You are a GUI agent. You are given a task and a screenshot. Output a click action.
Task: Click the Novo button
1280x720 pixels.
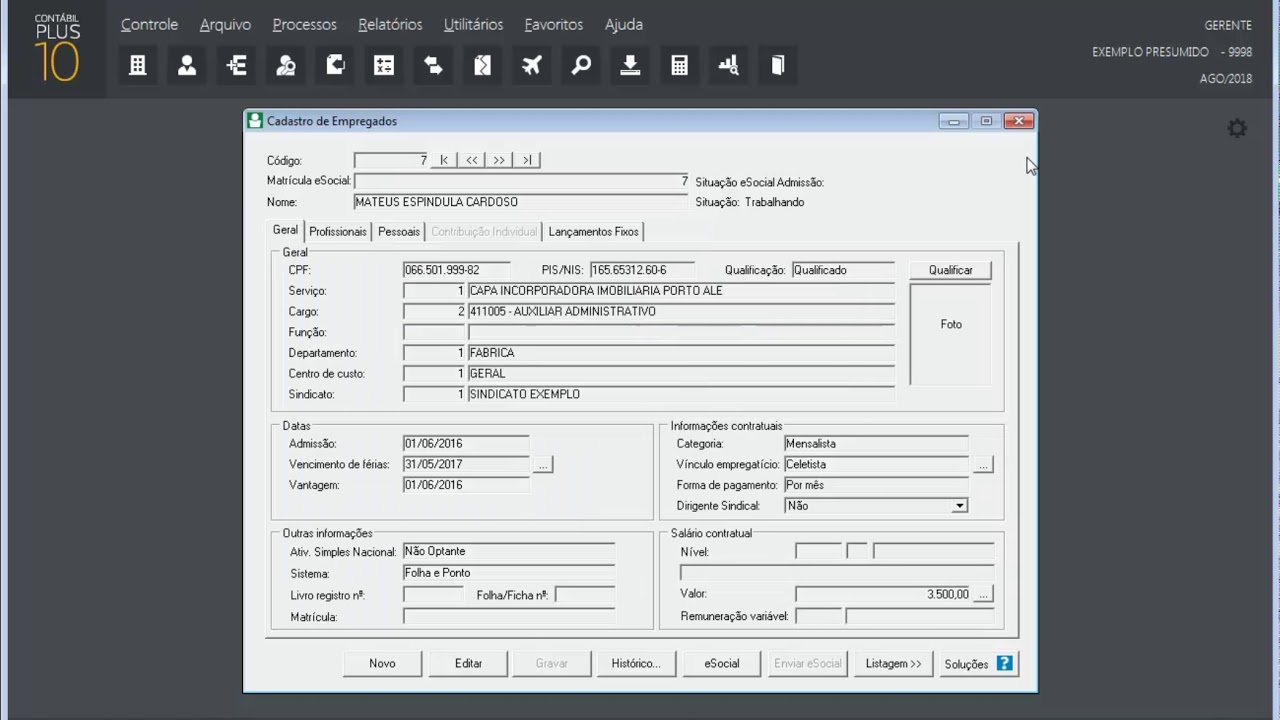point(382,663)
